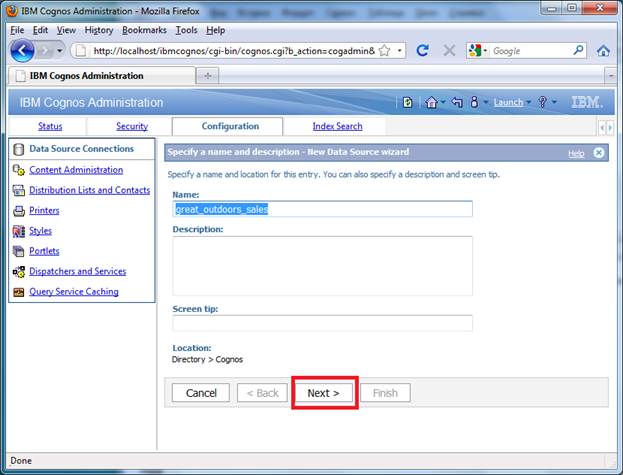Open the View menu
This screenshot has width=623, height=475.
66,30
